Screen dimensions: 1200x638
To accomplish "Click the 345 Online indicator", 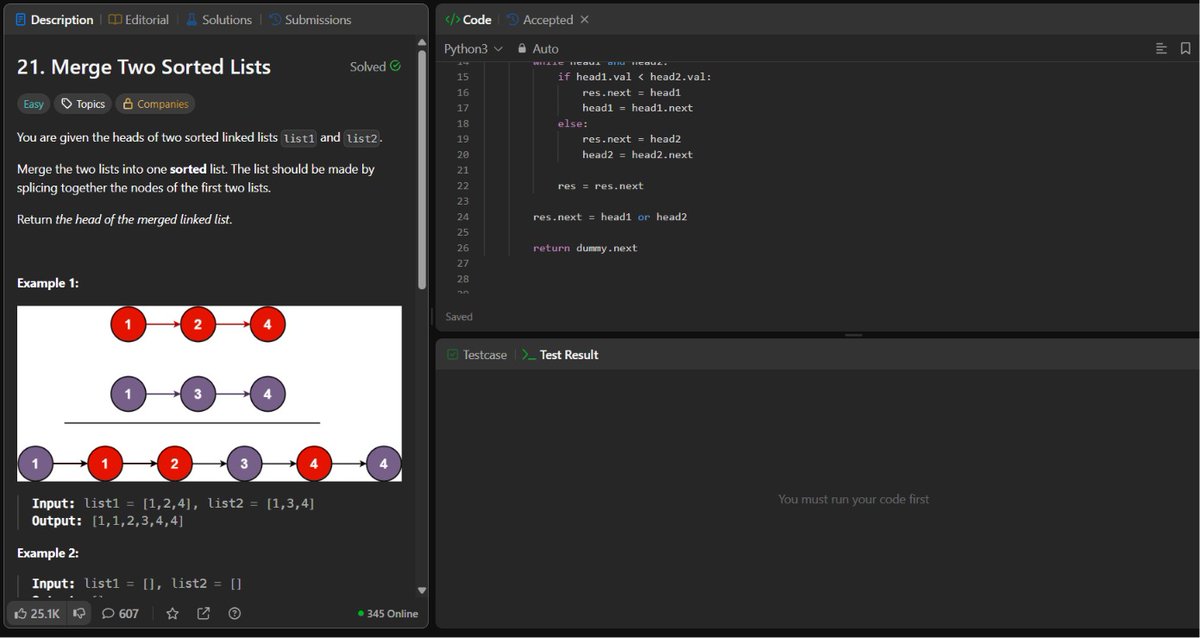I will point(388,613).
